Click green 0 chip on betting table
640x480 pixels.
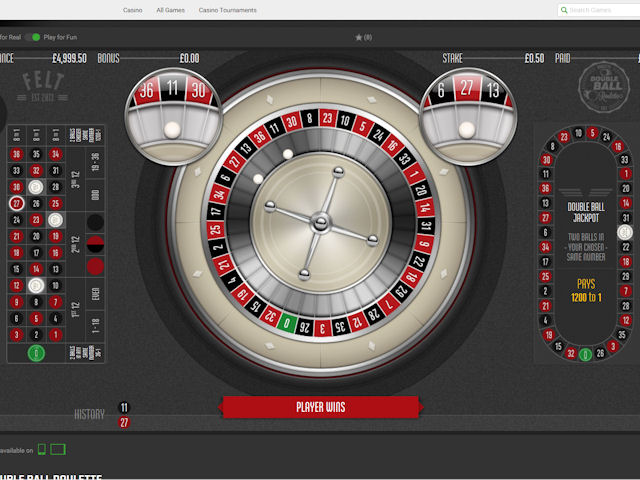coord(36,353)
